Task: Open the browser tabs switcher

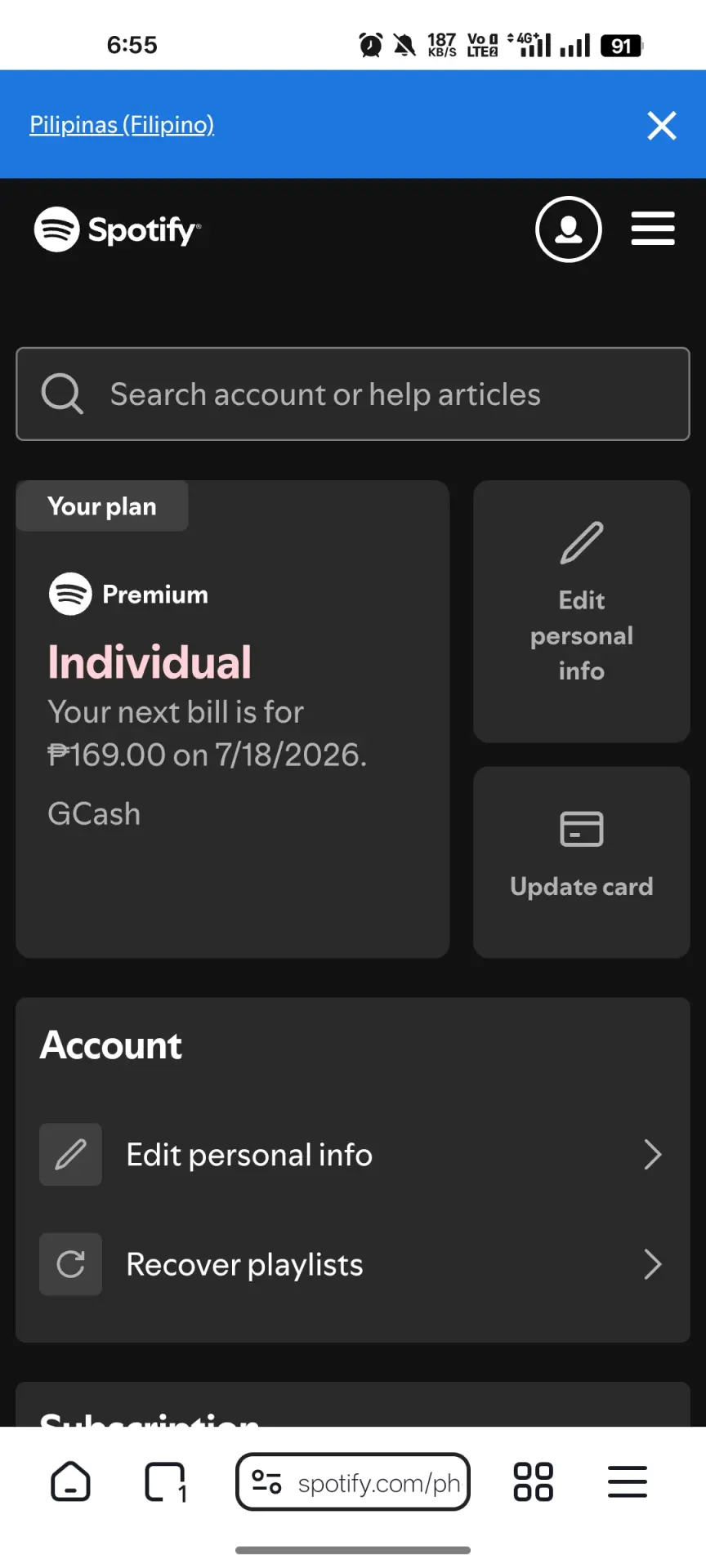Action: (165, 1482)
